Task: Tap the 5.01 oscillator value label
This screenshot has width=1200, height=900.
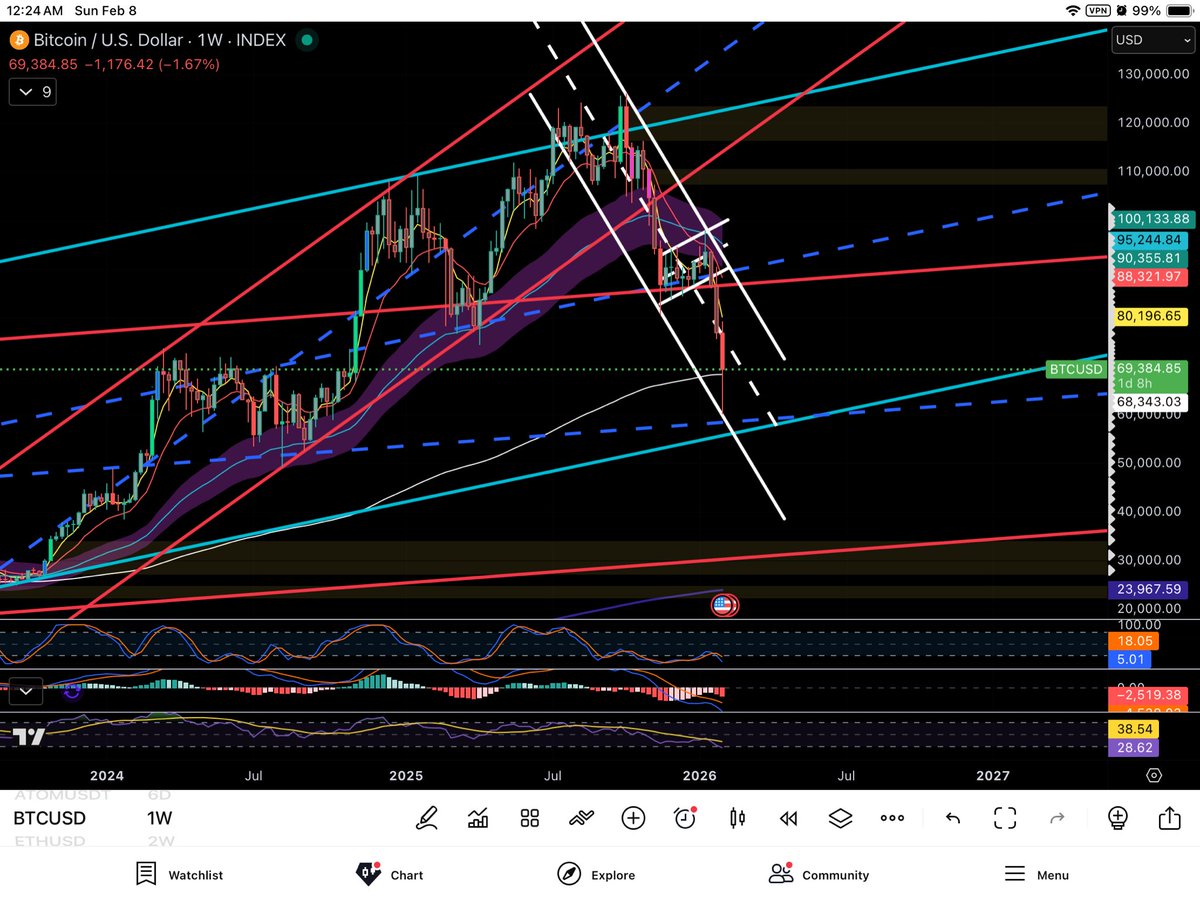Action: (x=1130, y=659)
